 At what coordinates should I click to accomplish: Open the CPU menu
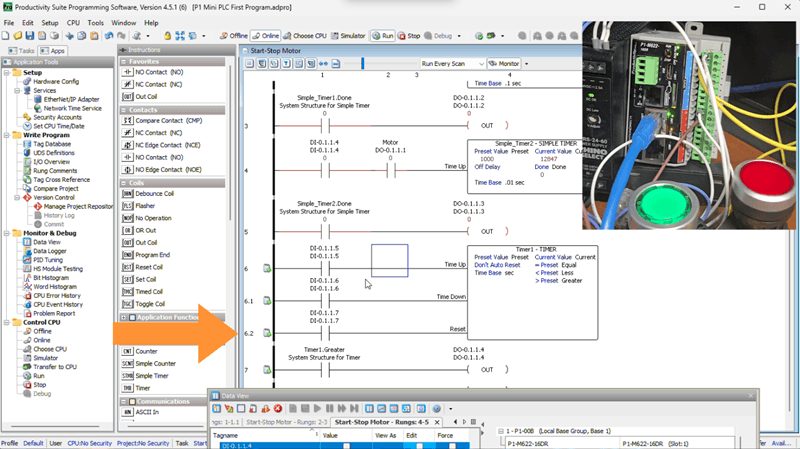tap(73, 23)
